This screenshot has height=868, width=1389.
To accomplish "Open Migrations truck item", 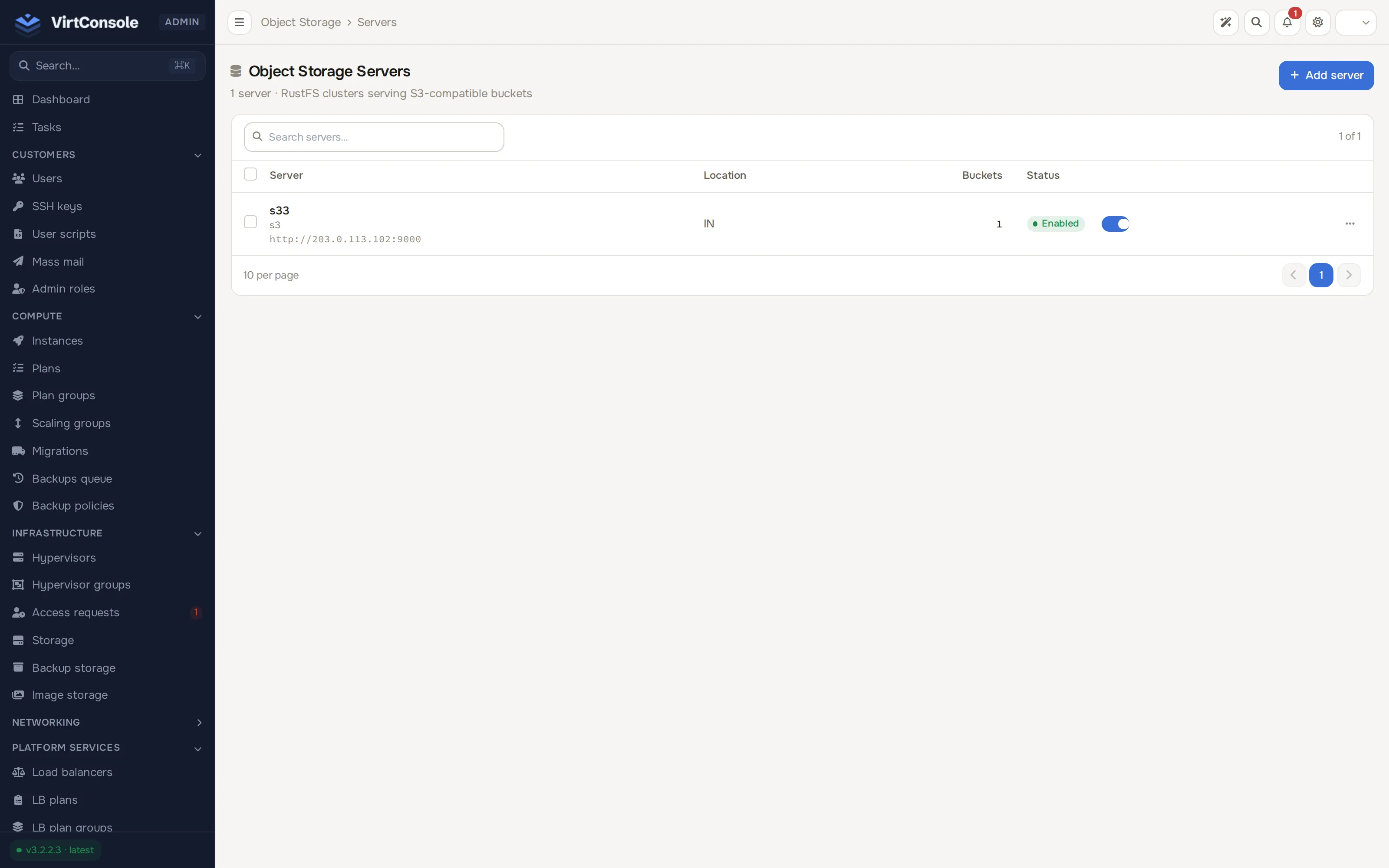I will 107,450.
